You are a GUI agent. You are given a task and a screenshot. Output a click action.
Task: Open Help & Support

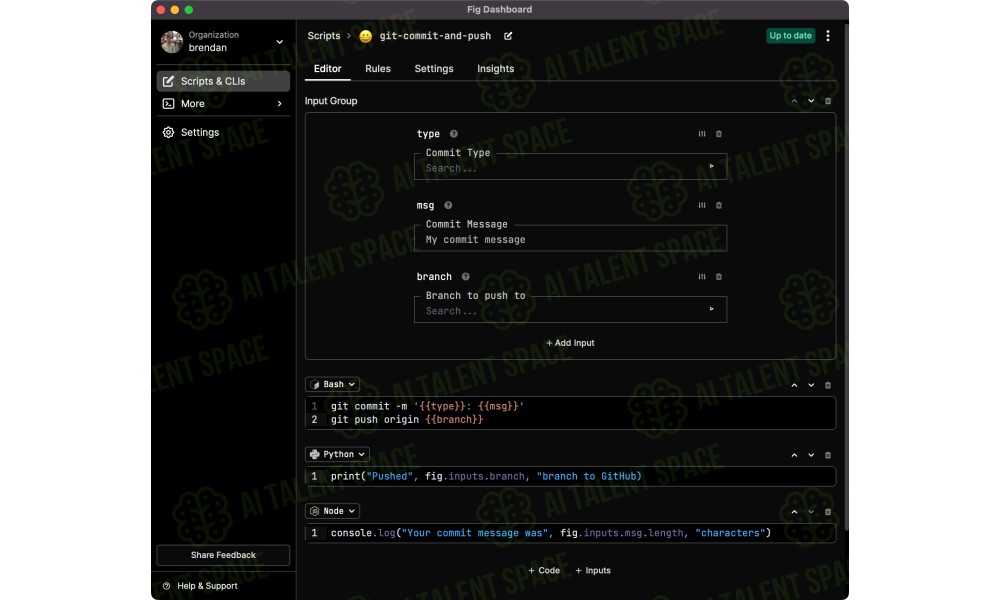(x=200, y=586)
